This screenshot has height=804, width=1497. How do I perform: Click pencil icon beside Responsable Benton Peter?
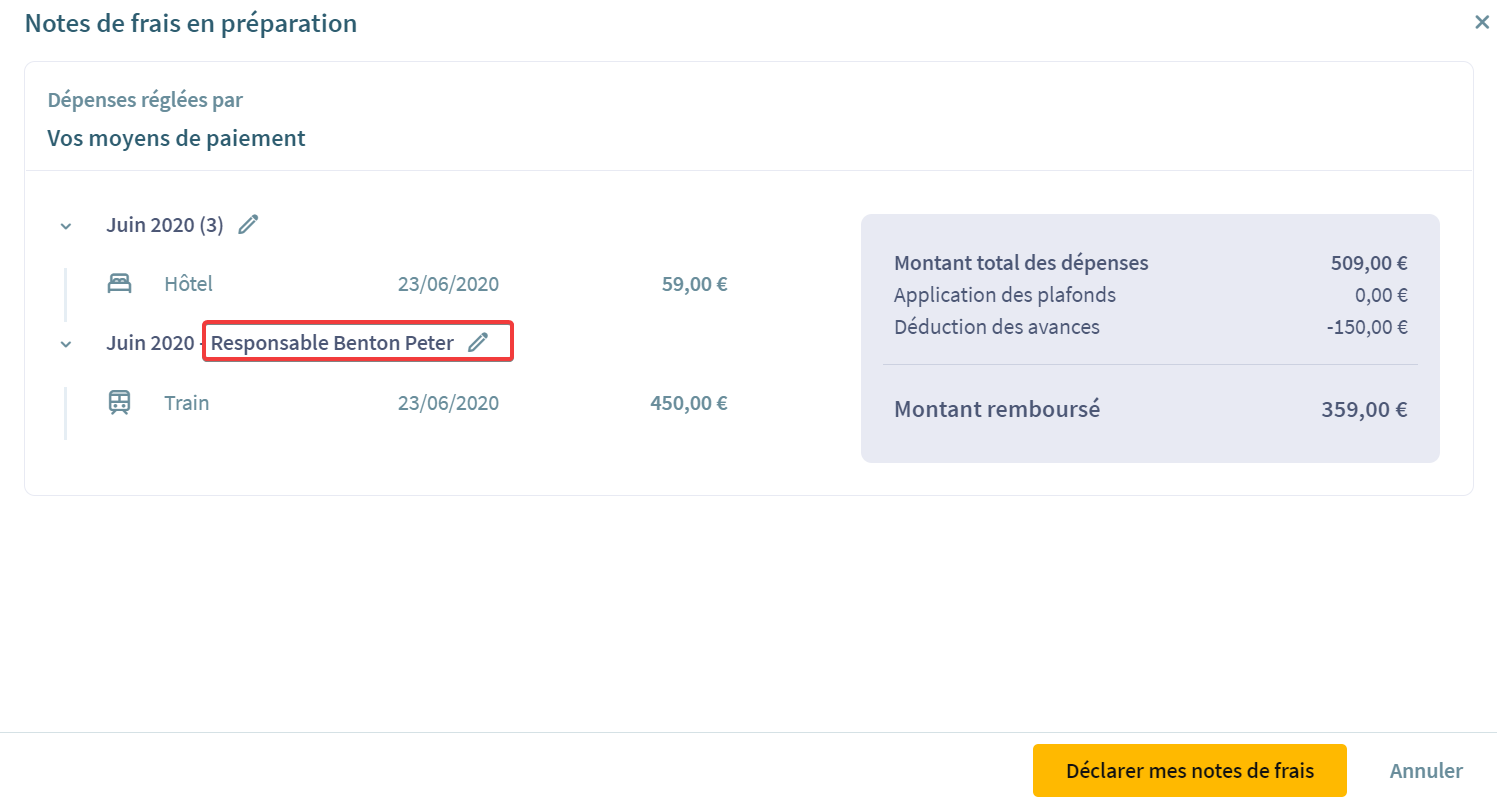point(478,342)
